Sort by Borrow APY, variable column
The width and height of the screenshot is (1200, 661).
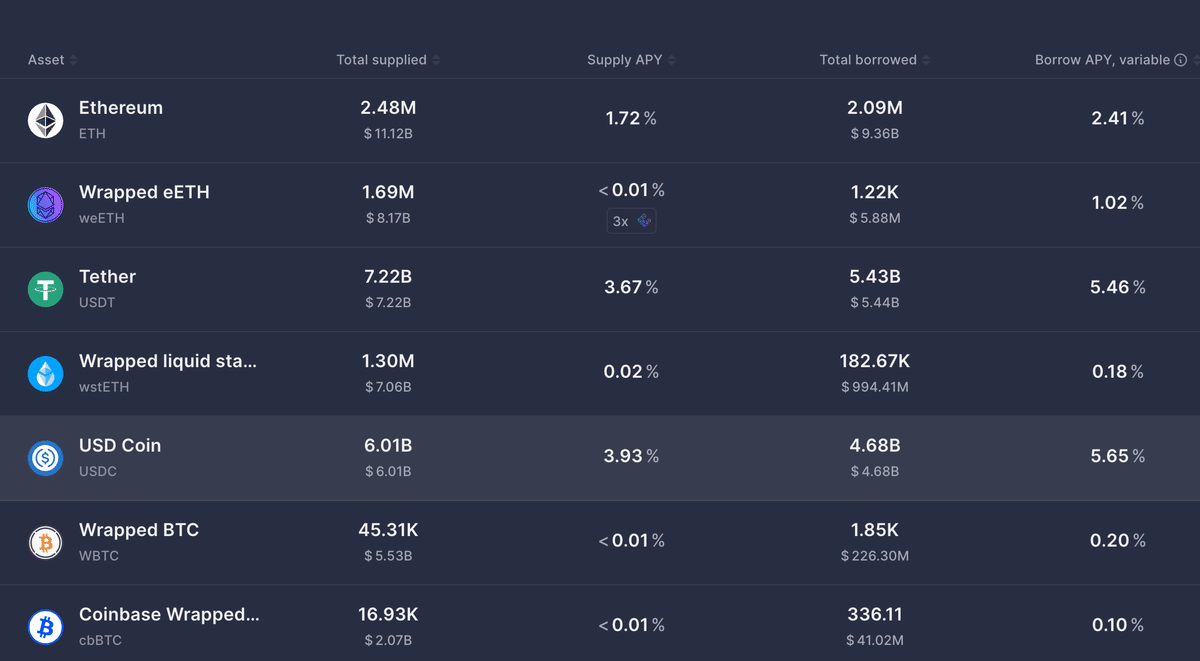[1102, 60]
